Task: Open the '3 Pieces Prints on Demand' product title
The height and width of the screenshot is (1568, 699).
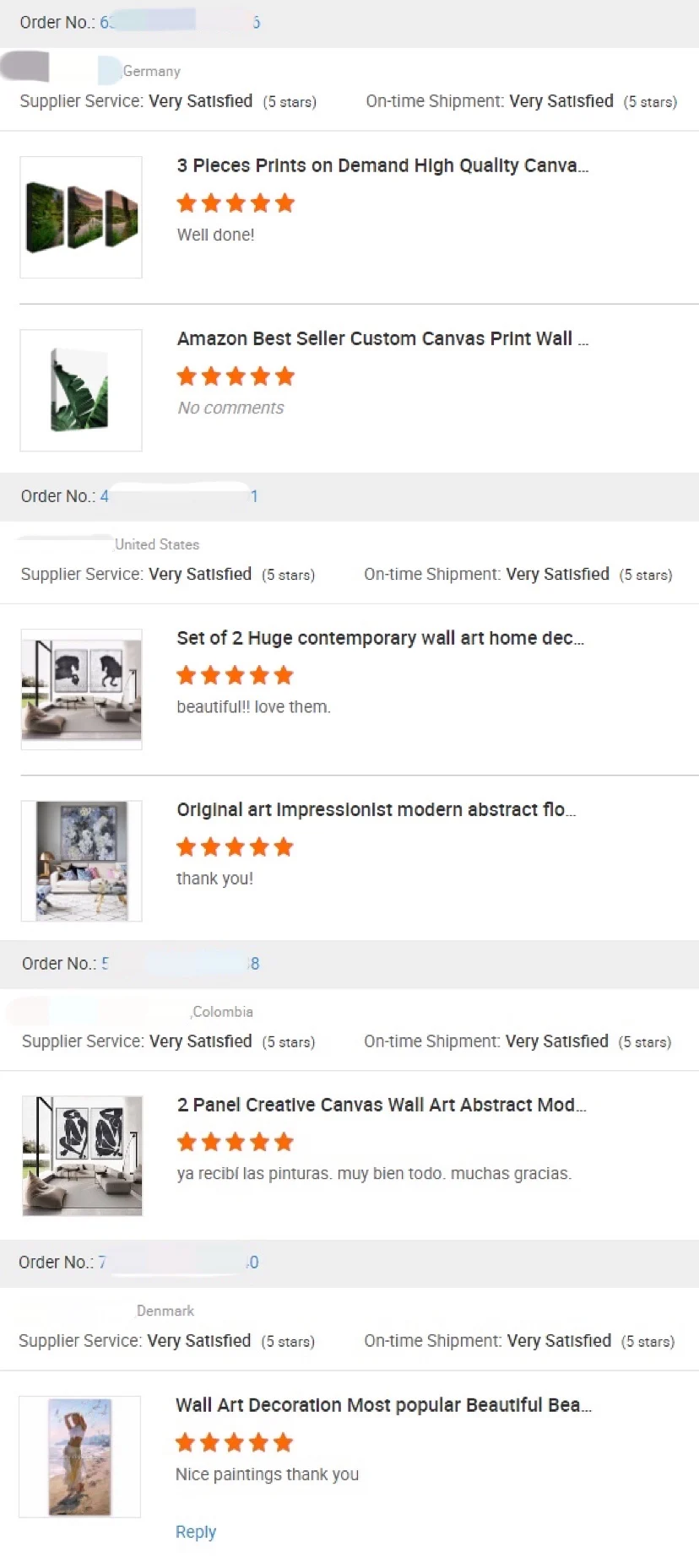Action: coord(382,165)
